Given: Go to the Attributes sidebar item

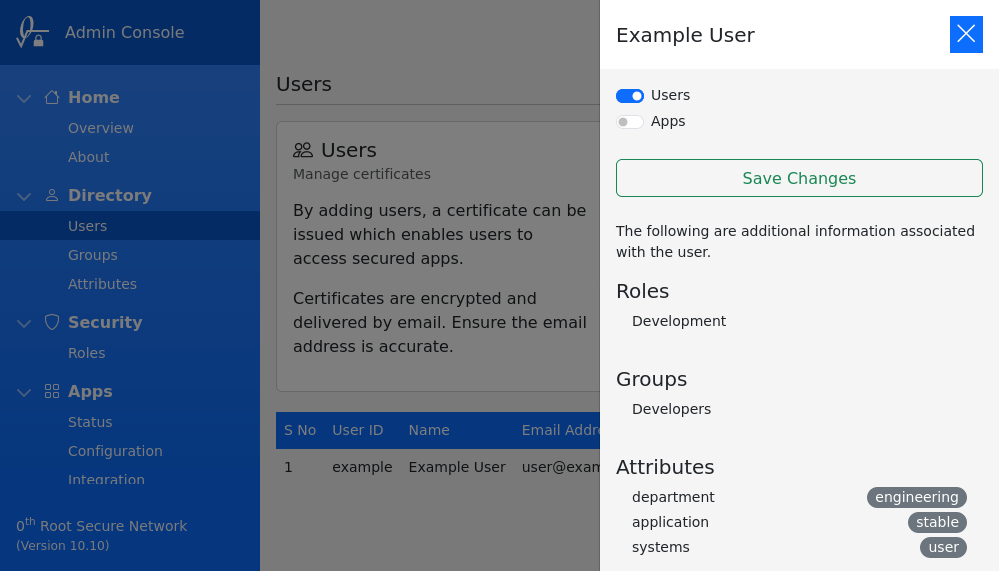Looking at the screenshot, I should 102,284.
